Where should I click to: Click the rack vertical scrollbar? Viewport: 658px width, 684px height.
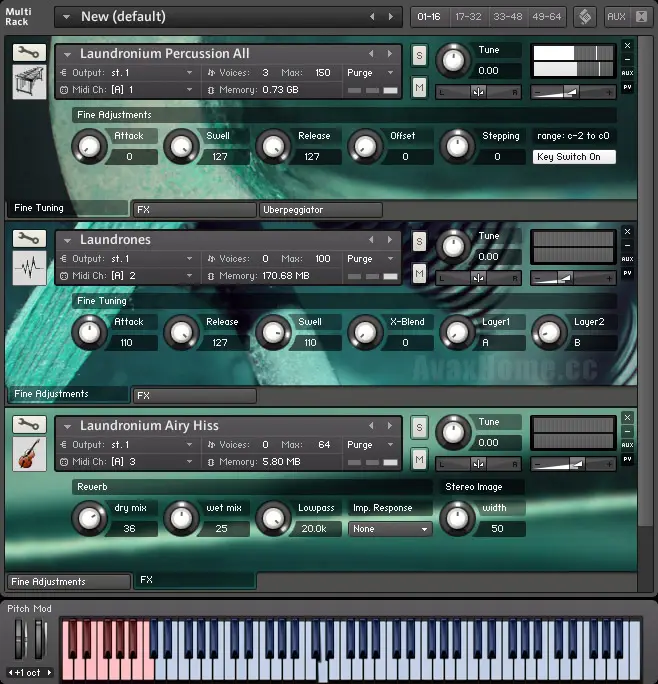645,279
